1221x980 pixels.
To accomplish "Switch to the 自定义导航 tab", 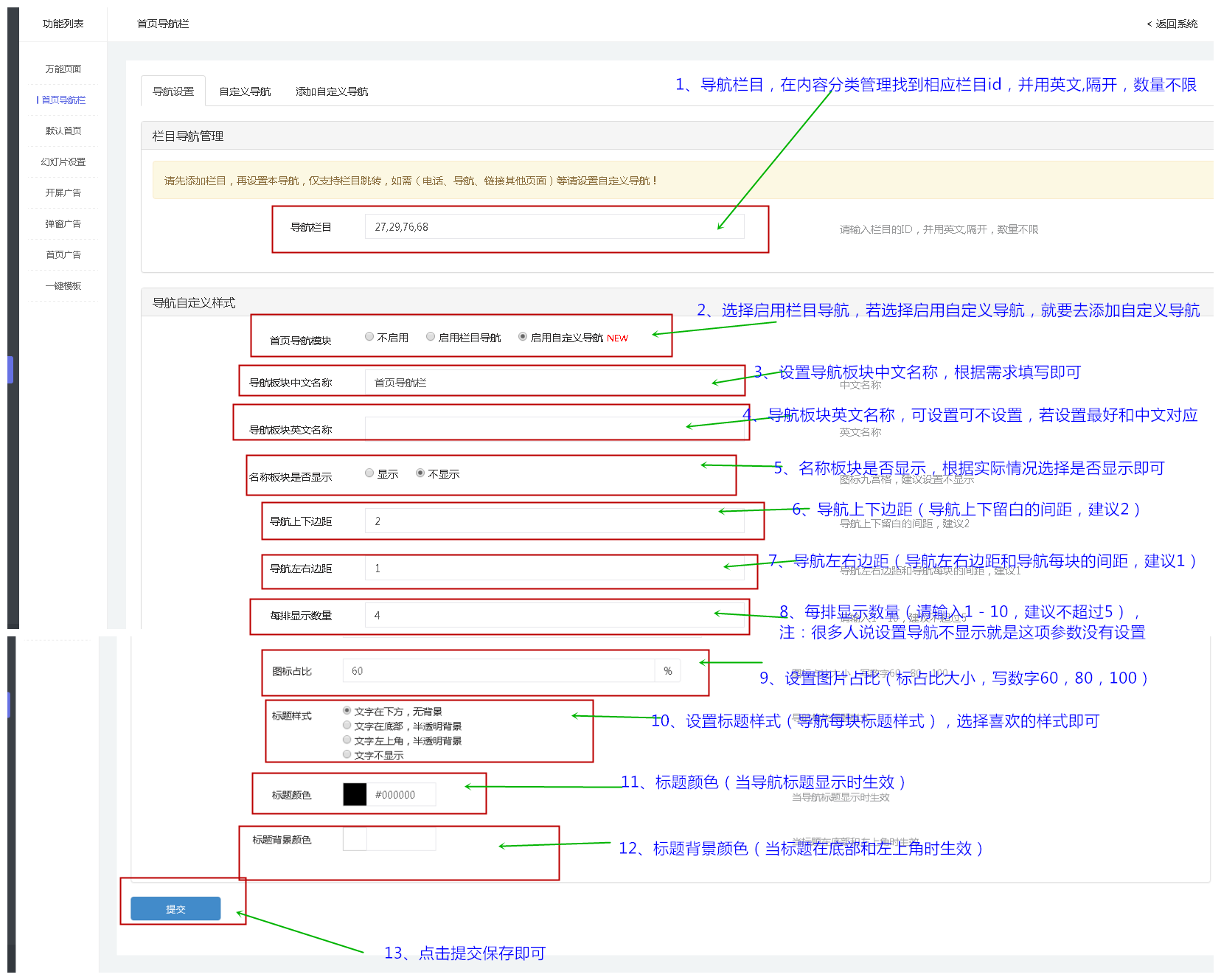I will 245,91.
